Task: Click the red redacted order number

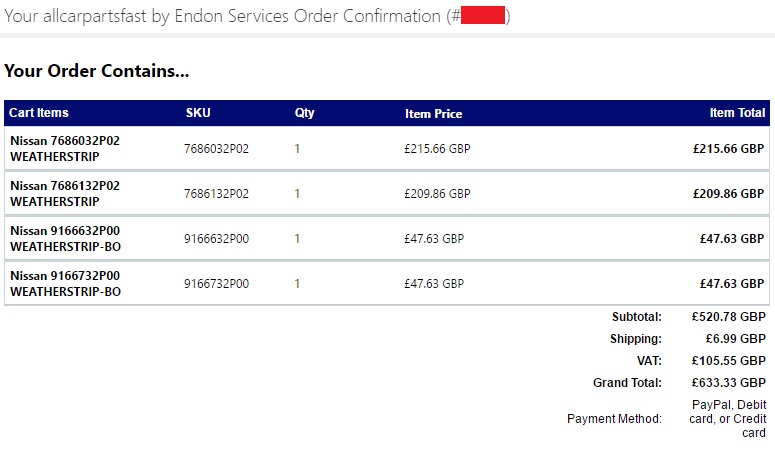Action: click(x=483, y=16)
